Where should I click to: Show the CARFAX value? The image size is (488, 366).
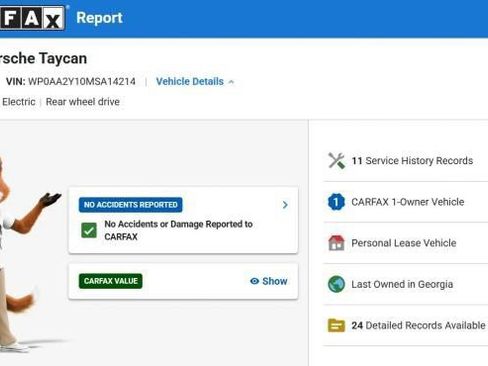pyautogui.click(x=269, y=281)
